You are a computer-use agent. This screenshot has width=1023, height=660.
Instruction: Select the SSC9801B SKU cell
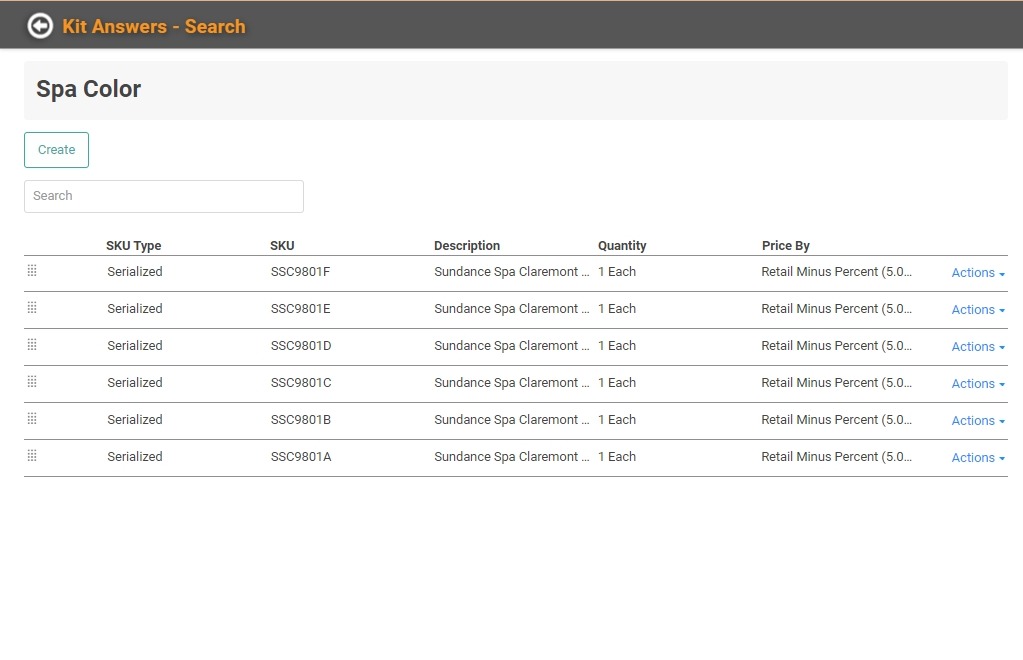pyautogui.click(x=301, y=421)
